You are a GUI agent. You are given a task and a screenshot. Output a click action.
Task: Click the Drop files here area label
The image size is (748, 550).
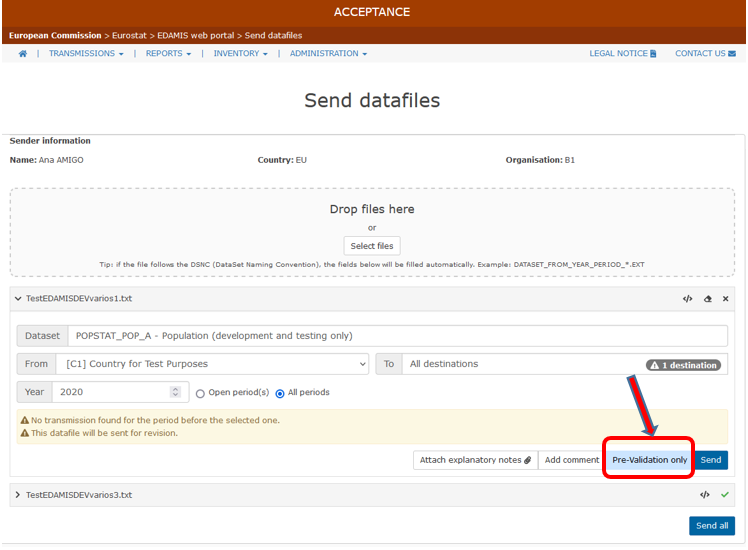372,209
